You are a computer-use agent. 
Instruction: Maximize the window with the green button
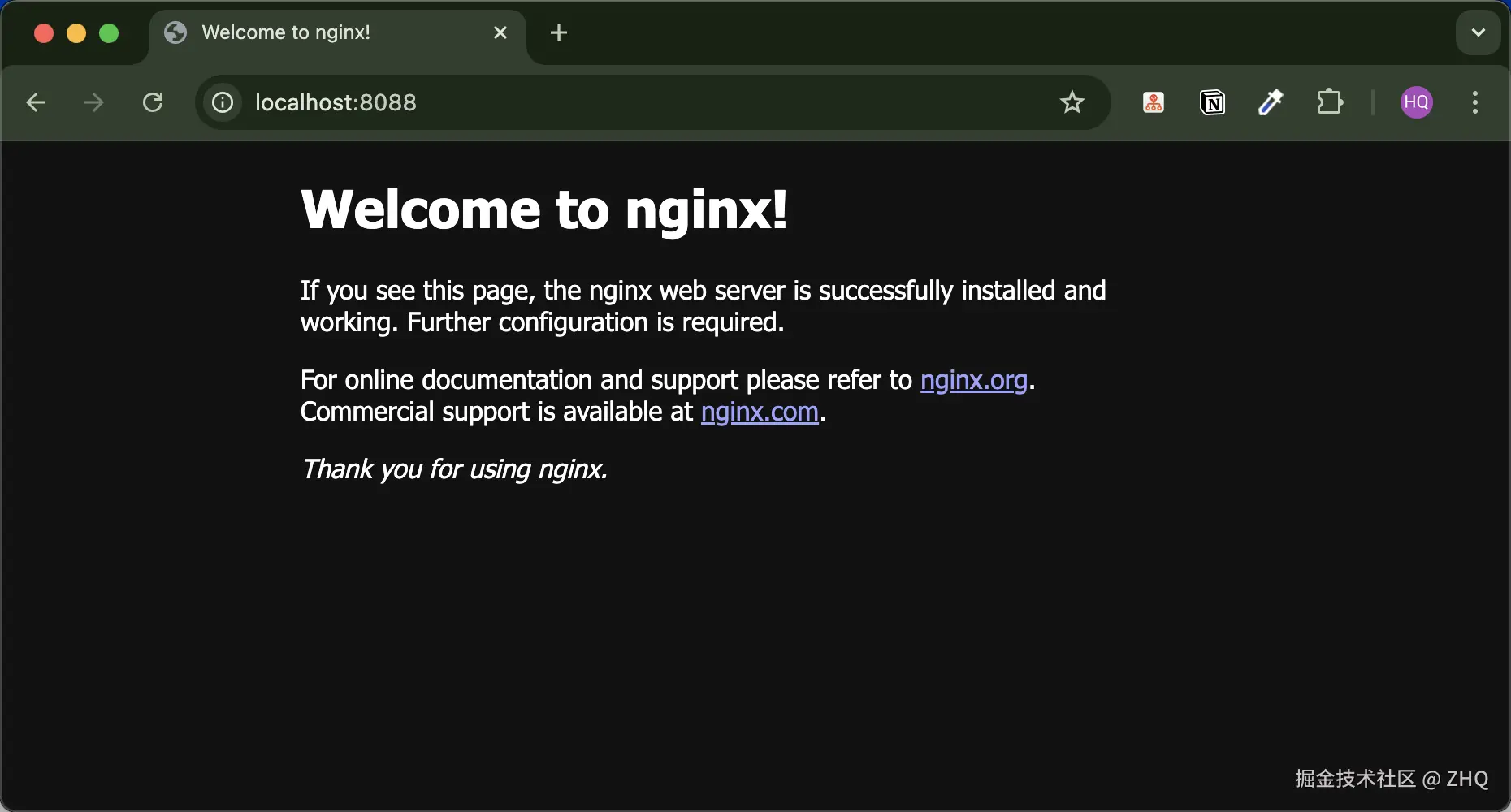109,32
